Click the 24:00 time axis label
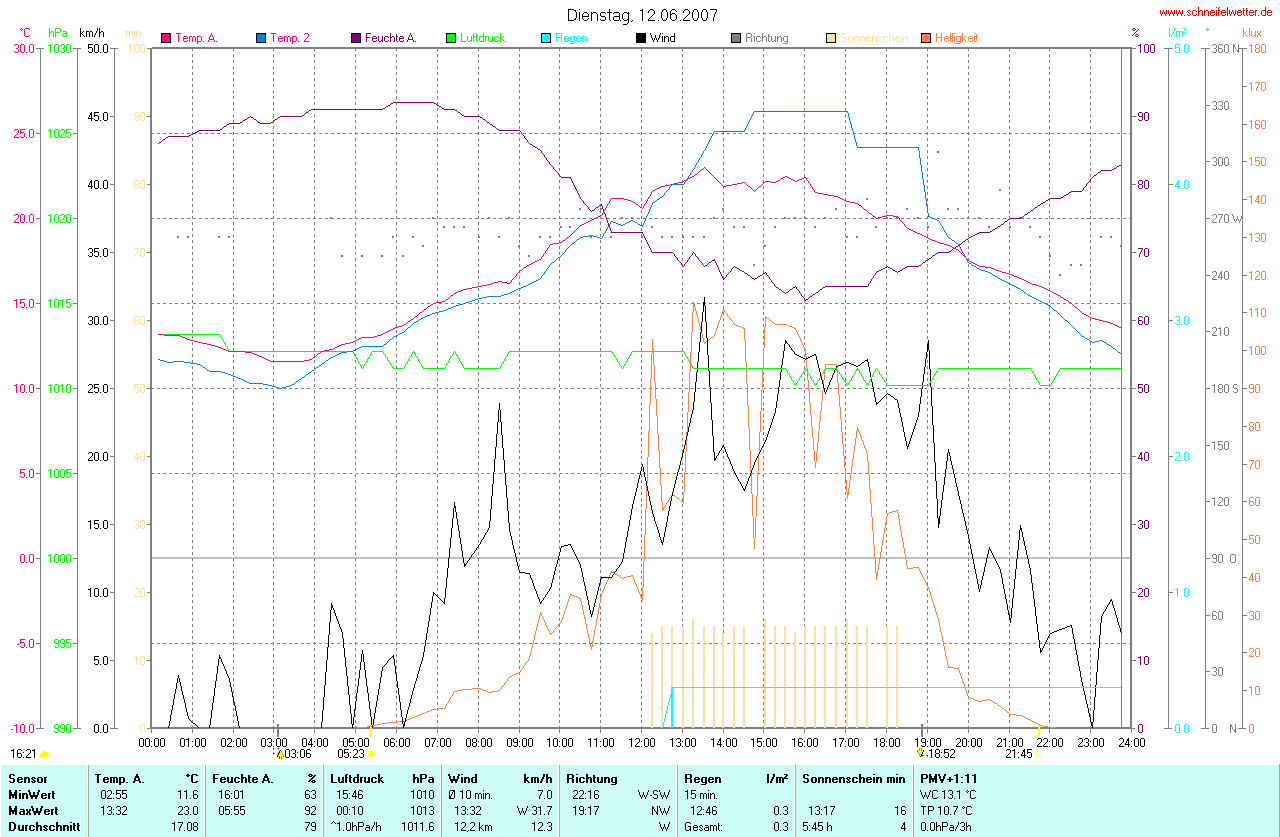This screenshot has height=837, width=1280. 1131,742
